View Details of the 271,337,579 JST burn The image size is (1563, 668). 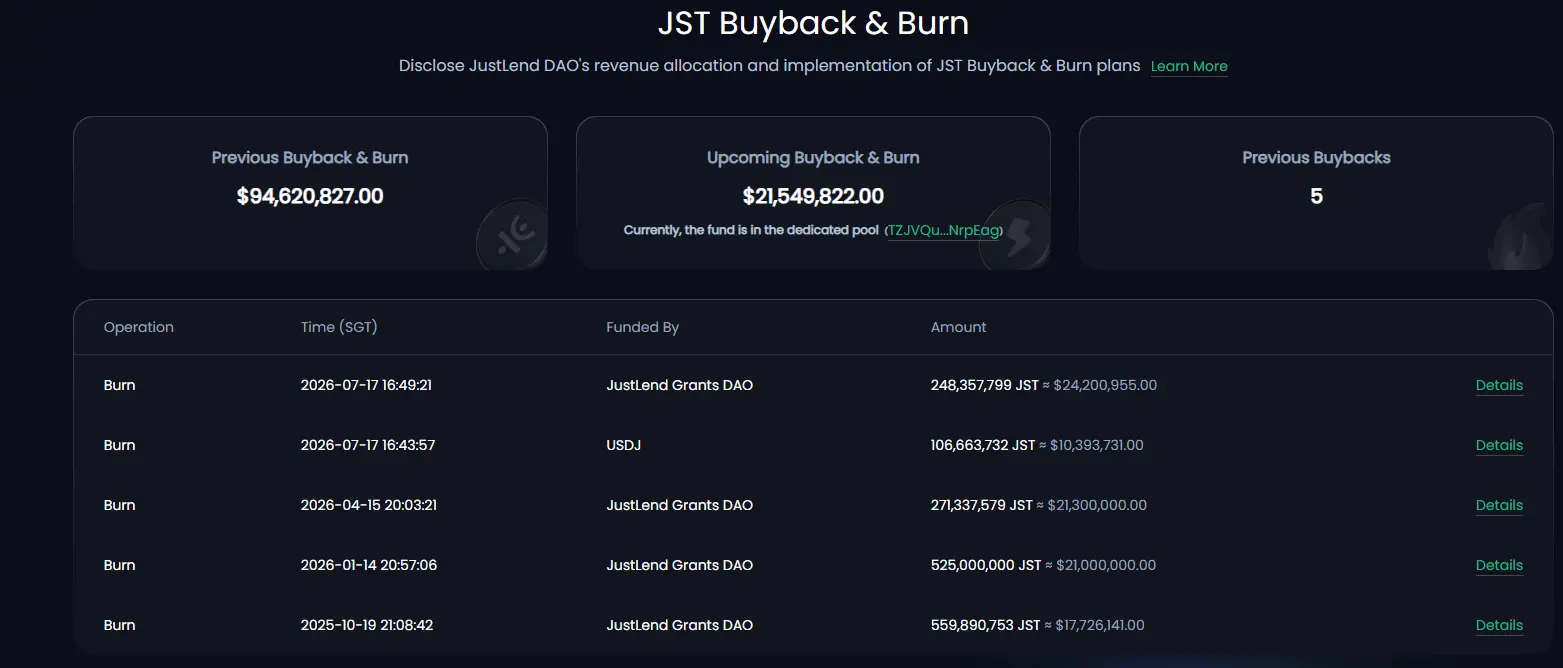[x=1499, y=505]
